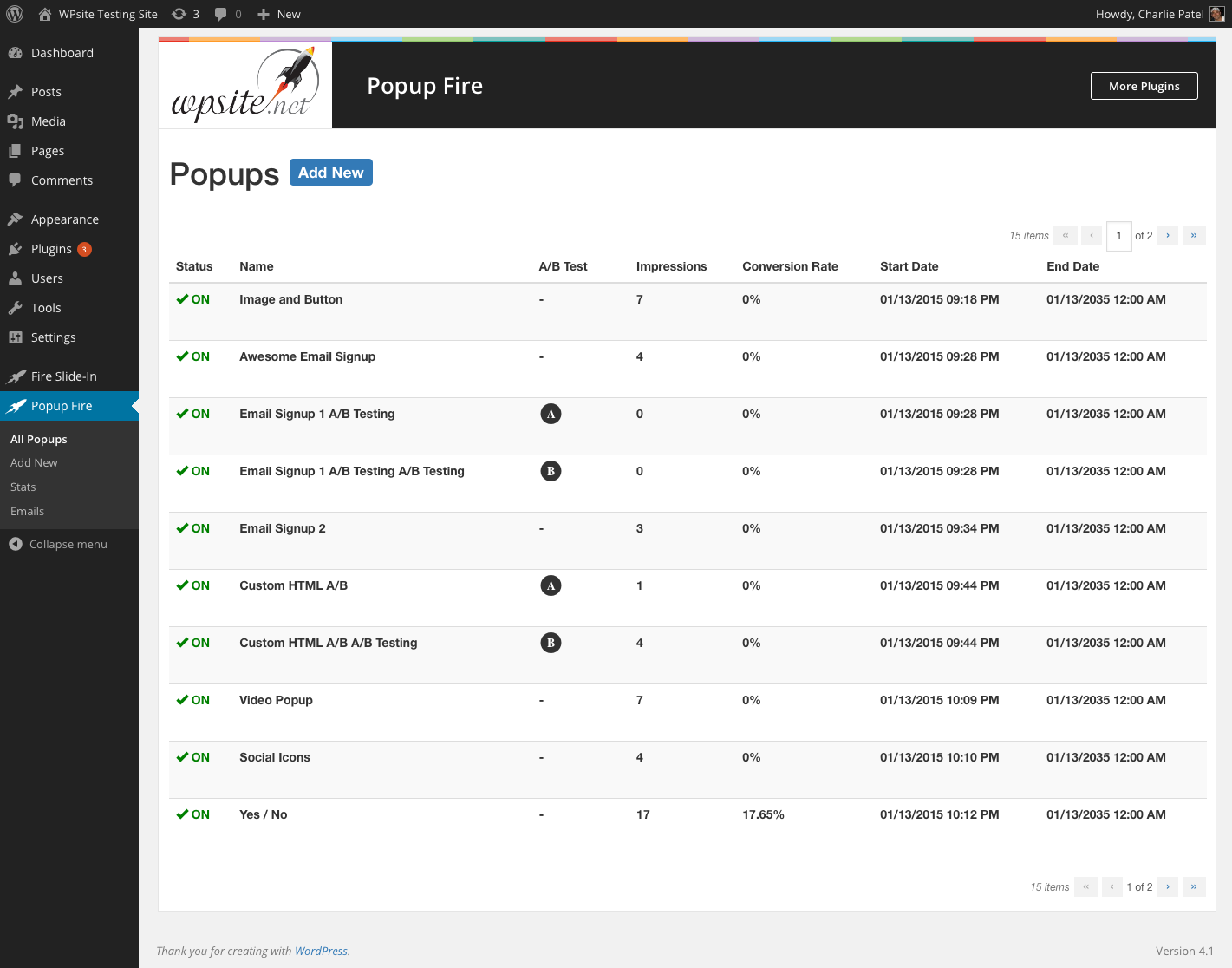Click the Posts pushpin icon
Image resolution: width=1232 pixels, height=968 pixels.
[x=16, y=92]
